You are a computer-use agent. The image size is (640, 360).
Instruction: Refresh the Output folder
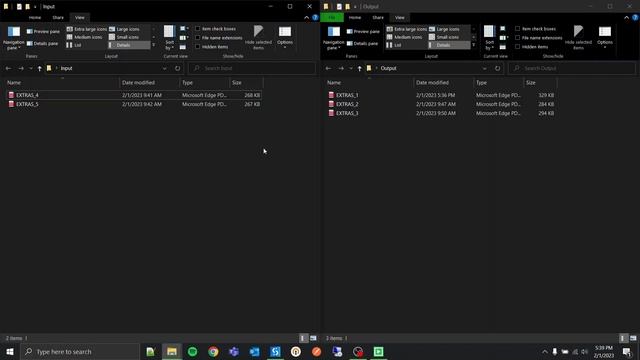coord(498,68)
